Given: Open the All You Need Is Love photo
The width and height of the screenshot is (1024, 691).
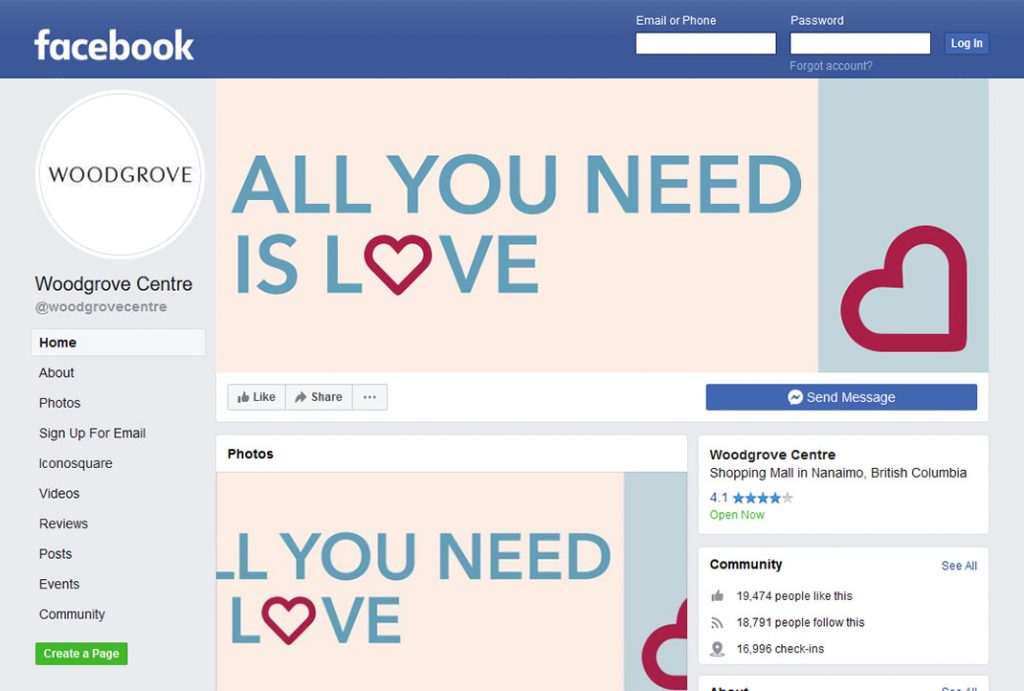Looking at the screenshot, I should click(x=451, y=581).
